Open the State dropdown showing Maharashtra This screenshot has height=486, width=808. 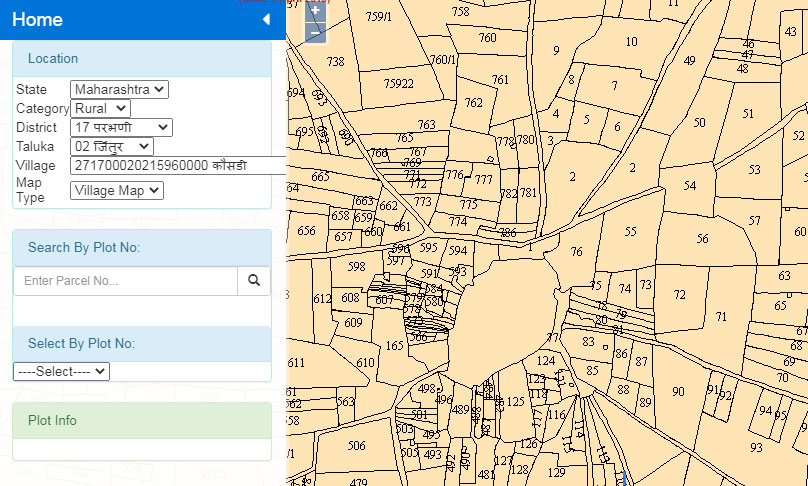(119, 90)
